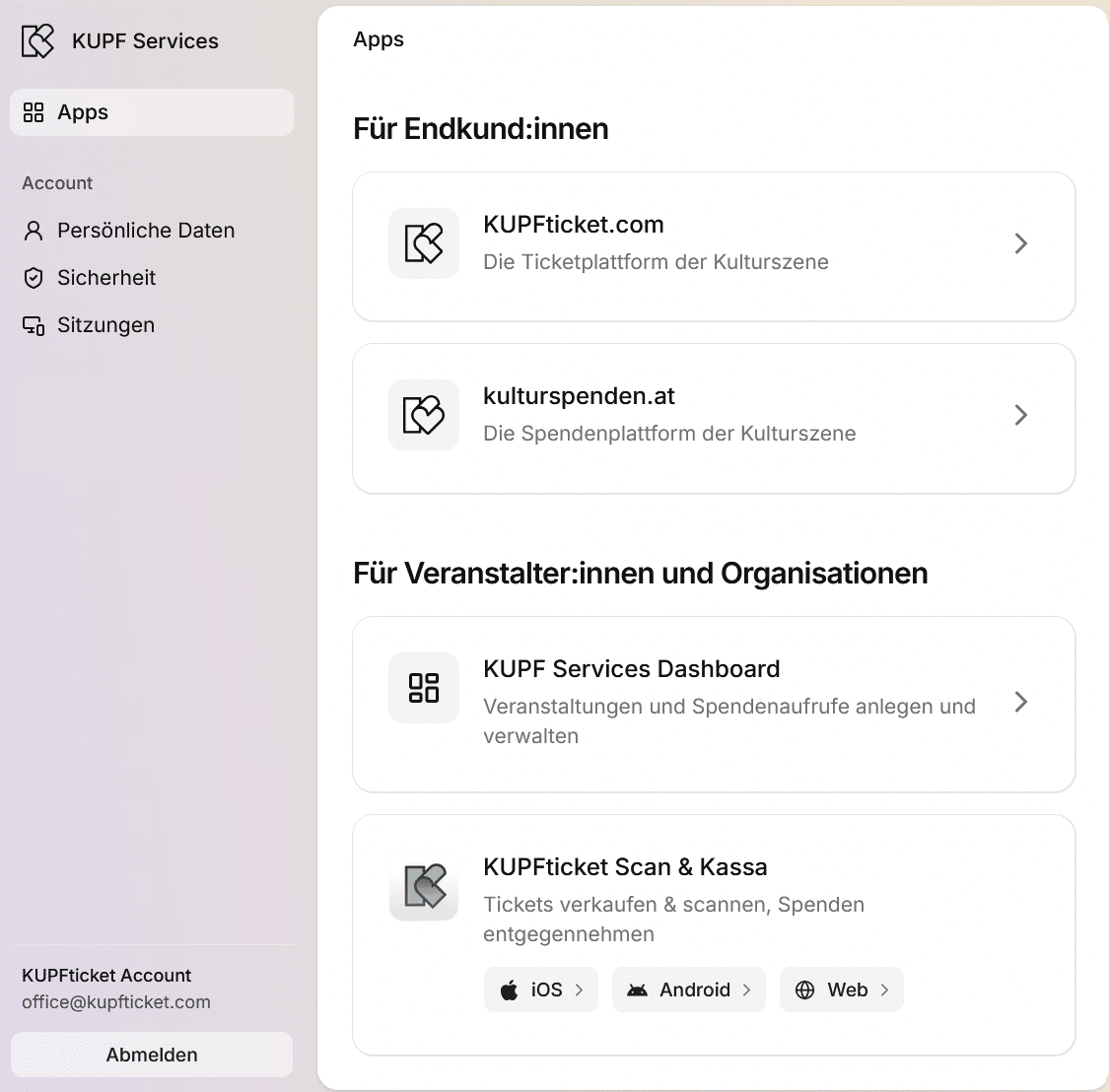Open KUPF Services Dashboard chevron arrow

(1021, 702)
